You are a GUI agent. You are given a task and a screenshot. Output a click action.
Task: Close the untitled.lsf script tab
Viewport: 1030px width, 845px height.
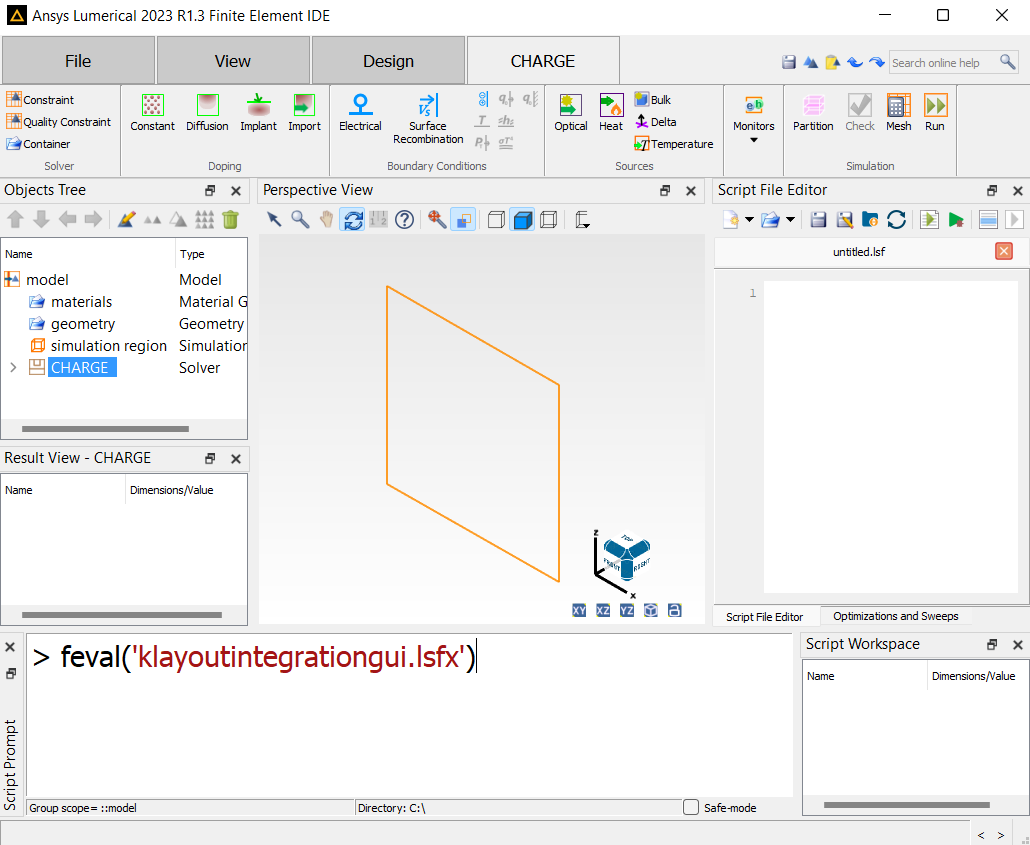pos(1004,251)
